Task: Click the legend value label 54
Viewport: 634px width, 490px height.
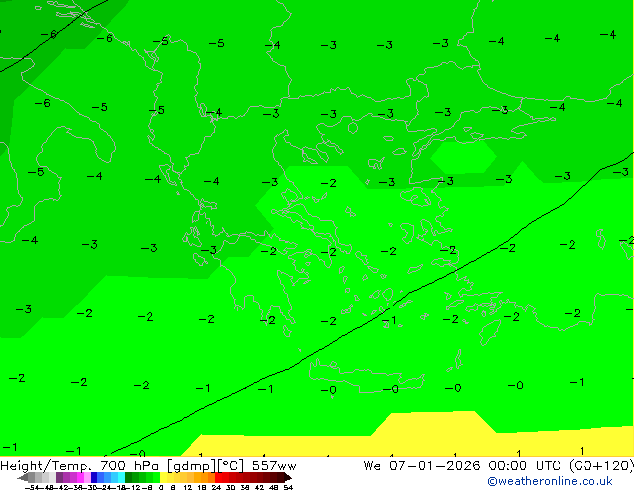Action: point(288,487)
